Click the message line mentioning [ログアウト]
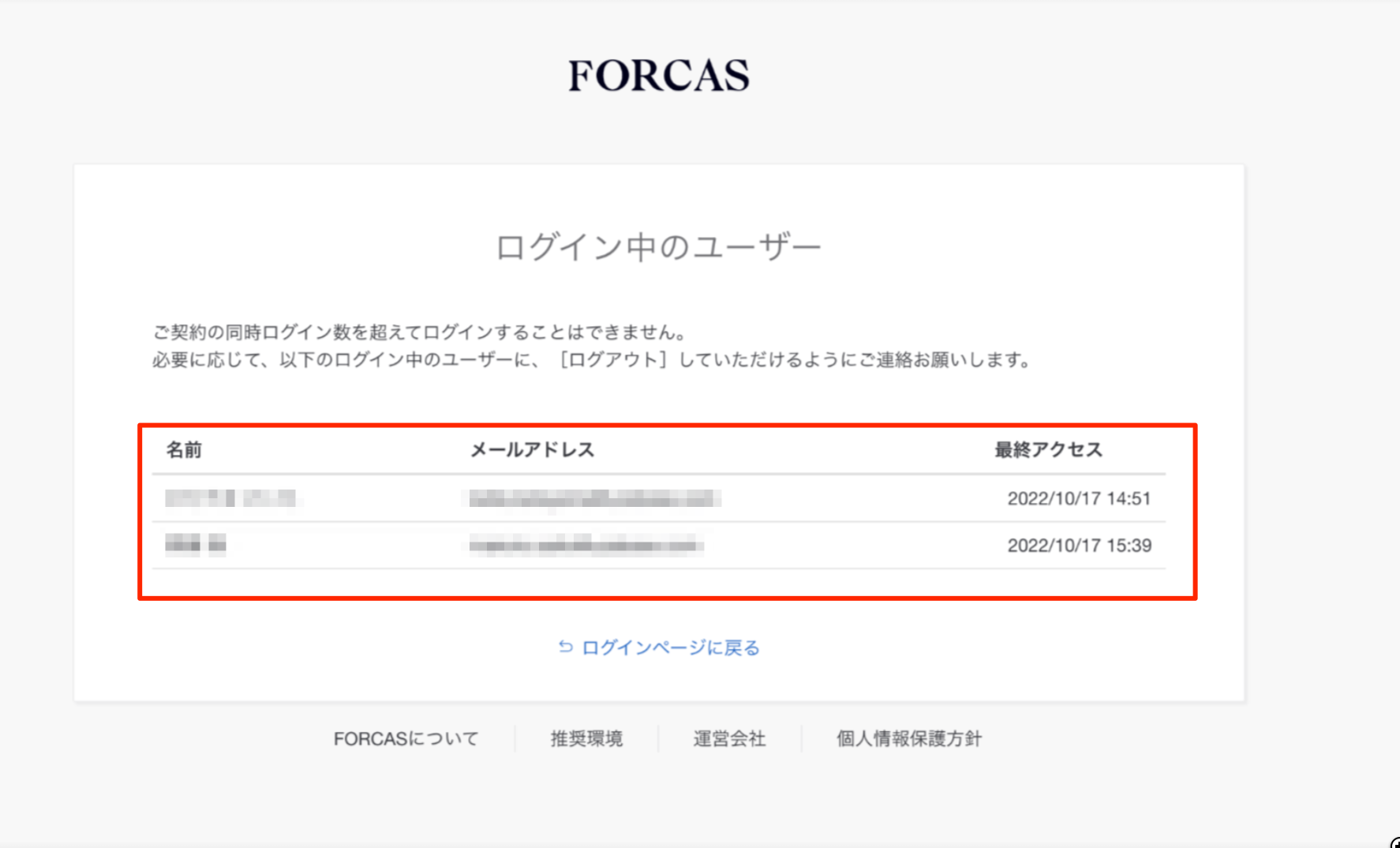Image resolution: width=1400 pixels, height=848 pixels. tap(591, 360)
